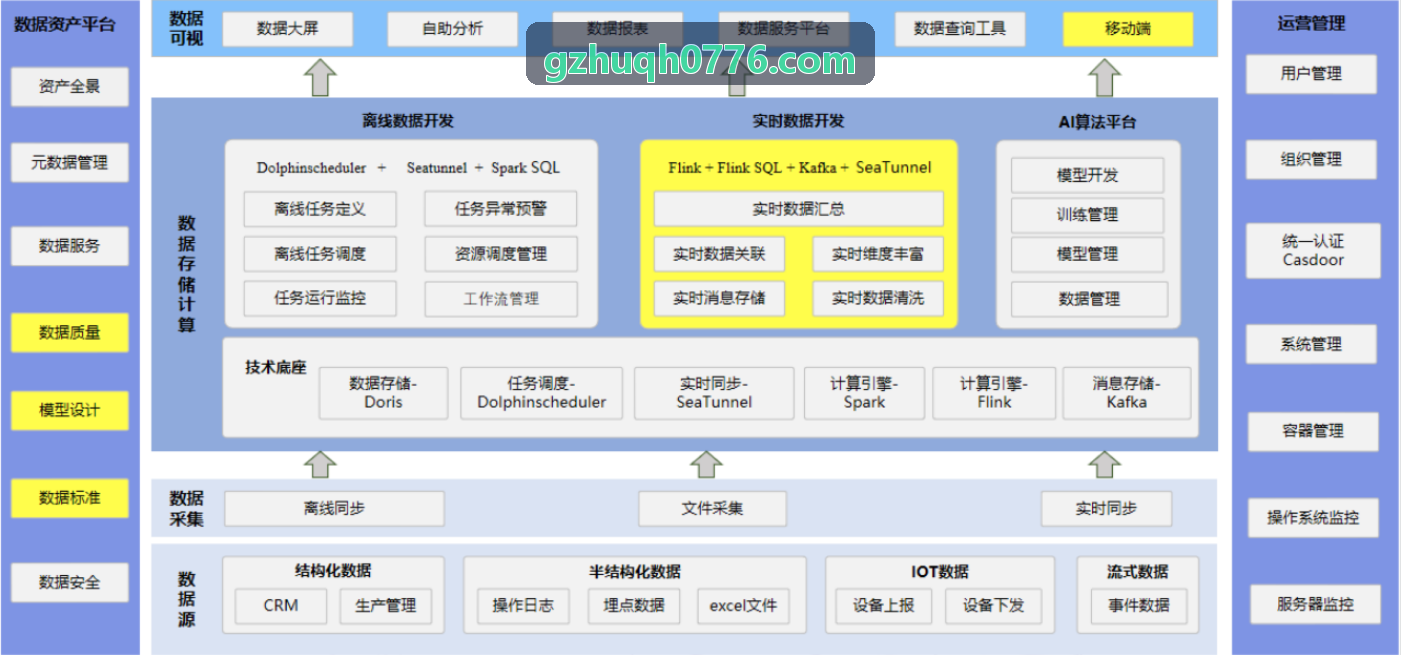Click the 系统管理 box
Viewport: 1401px width, 655px height.
click(1311, 345)
